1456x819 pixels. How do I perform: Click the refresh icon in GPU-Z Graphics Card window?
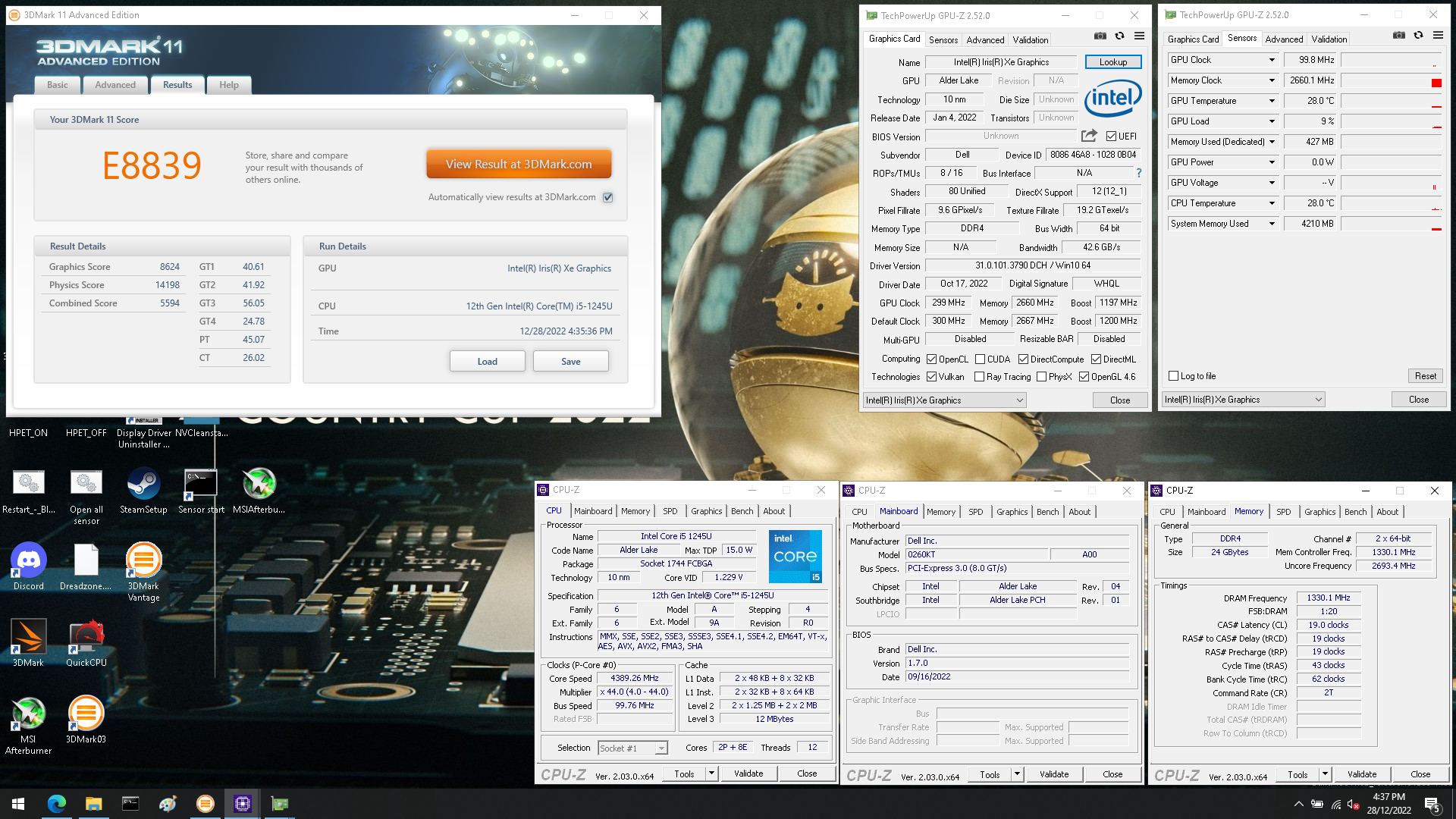[x=1119, y=36]
